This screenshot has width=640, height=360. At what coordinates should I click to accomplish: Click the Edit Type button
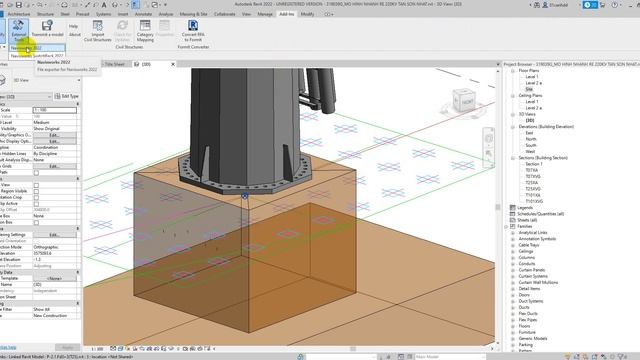tap(67, 96)
